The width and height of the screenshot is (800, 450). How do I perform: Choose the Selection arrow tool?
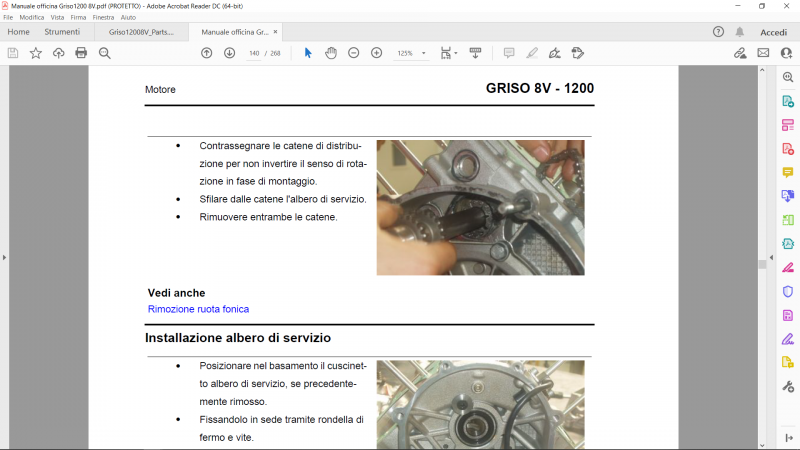308,53
